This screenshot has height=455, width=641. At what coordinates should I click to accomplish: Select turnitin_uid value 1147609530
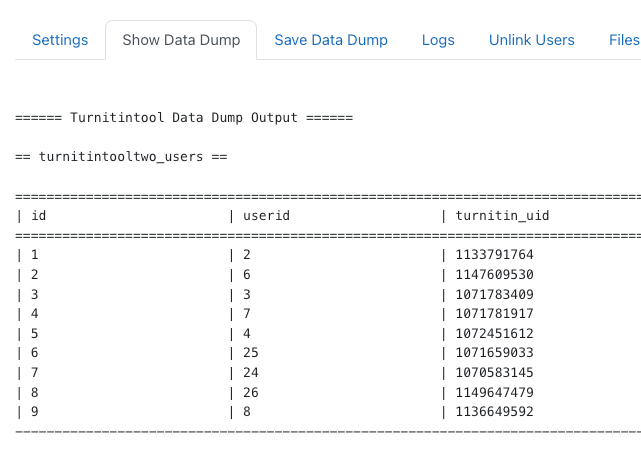pos(495,274)
